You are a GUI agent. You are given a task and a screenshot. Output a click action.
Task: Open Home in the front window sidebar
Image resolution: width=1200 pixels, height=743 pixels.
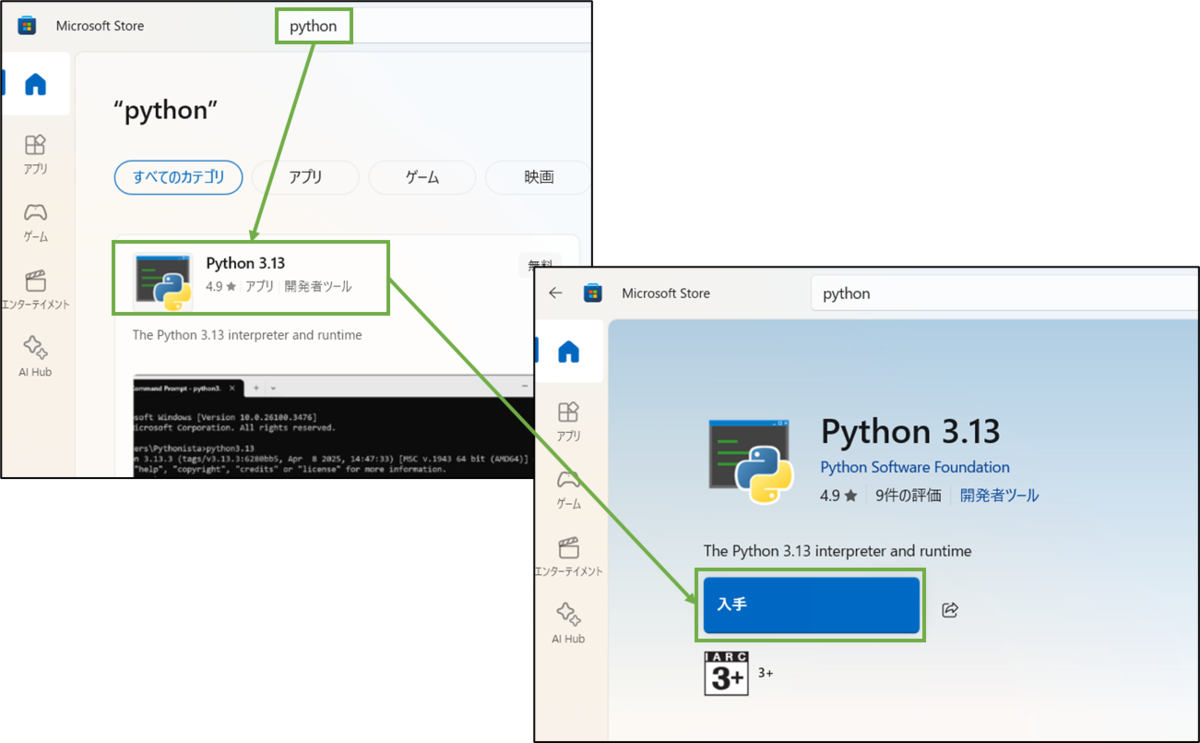[569, 351]
